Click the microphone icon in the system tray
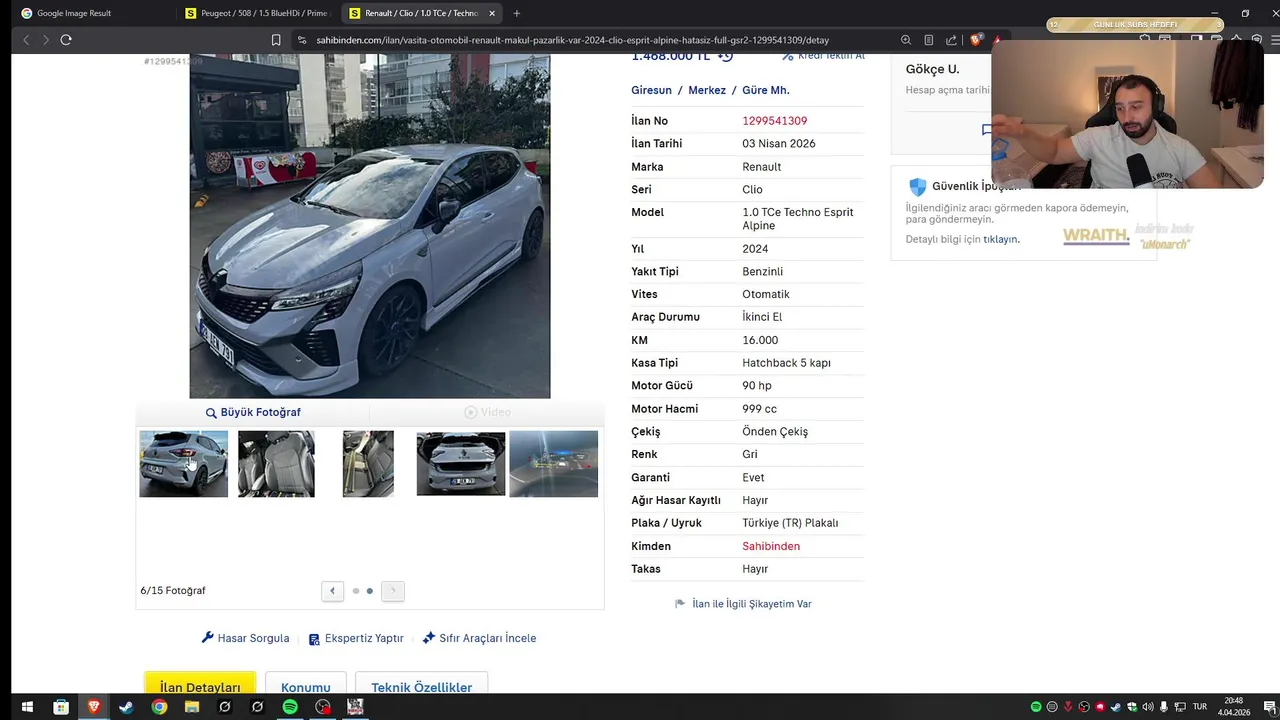This screenshot has height=720, width=1280. tap(1164, 707)
